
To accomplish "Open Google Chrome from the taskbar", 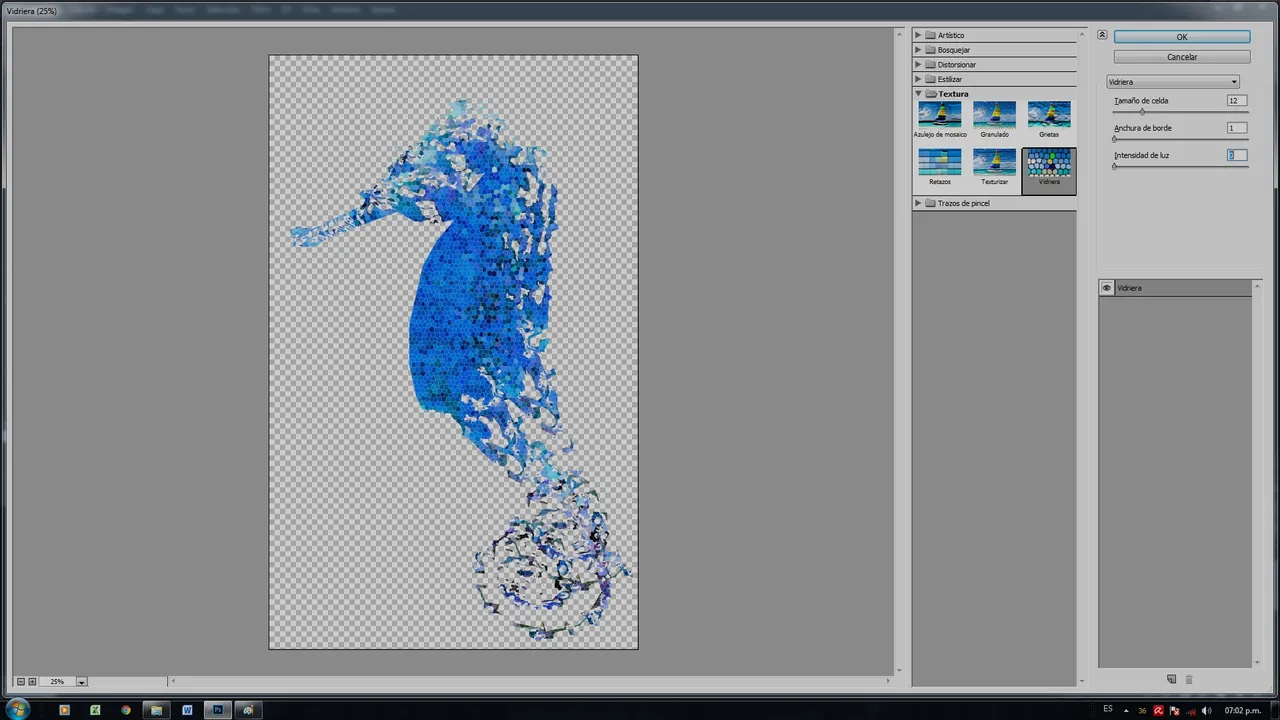I will (126, 710).
